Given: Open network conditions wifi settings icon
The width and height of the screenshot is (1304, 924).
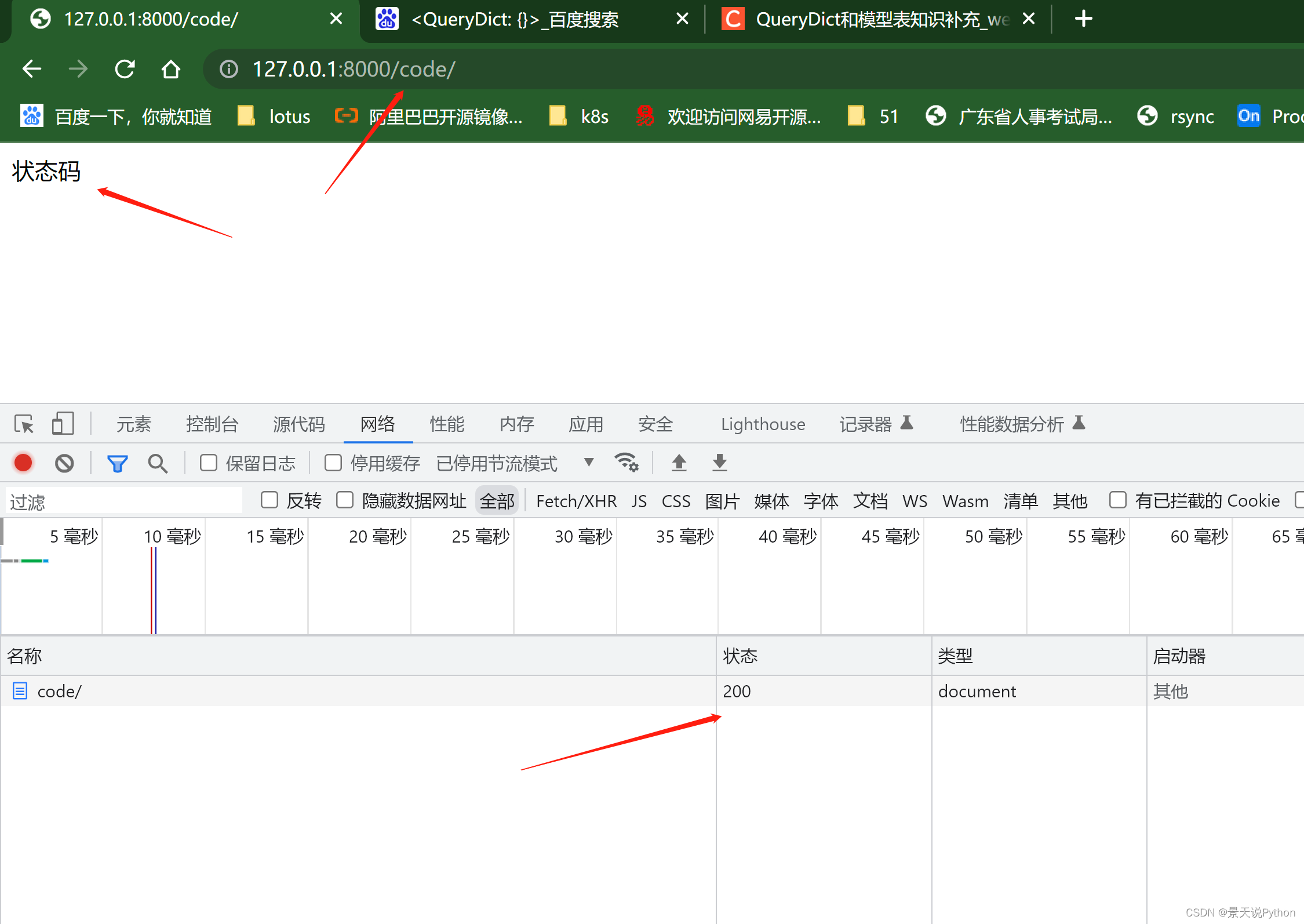Looking at the screenshot, I should click(x=626, y=463).
